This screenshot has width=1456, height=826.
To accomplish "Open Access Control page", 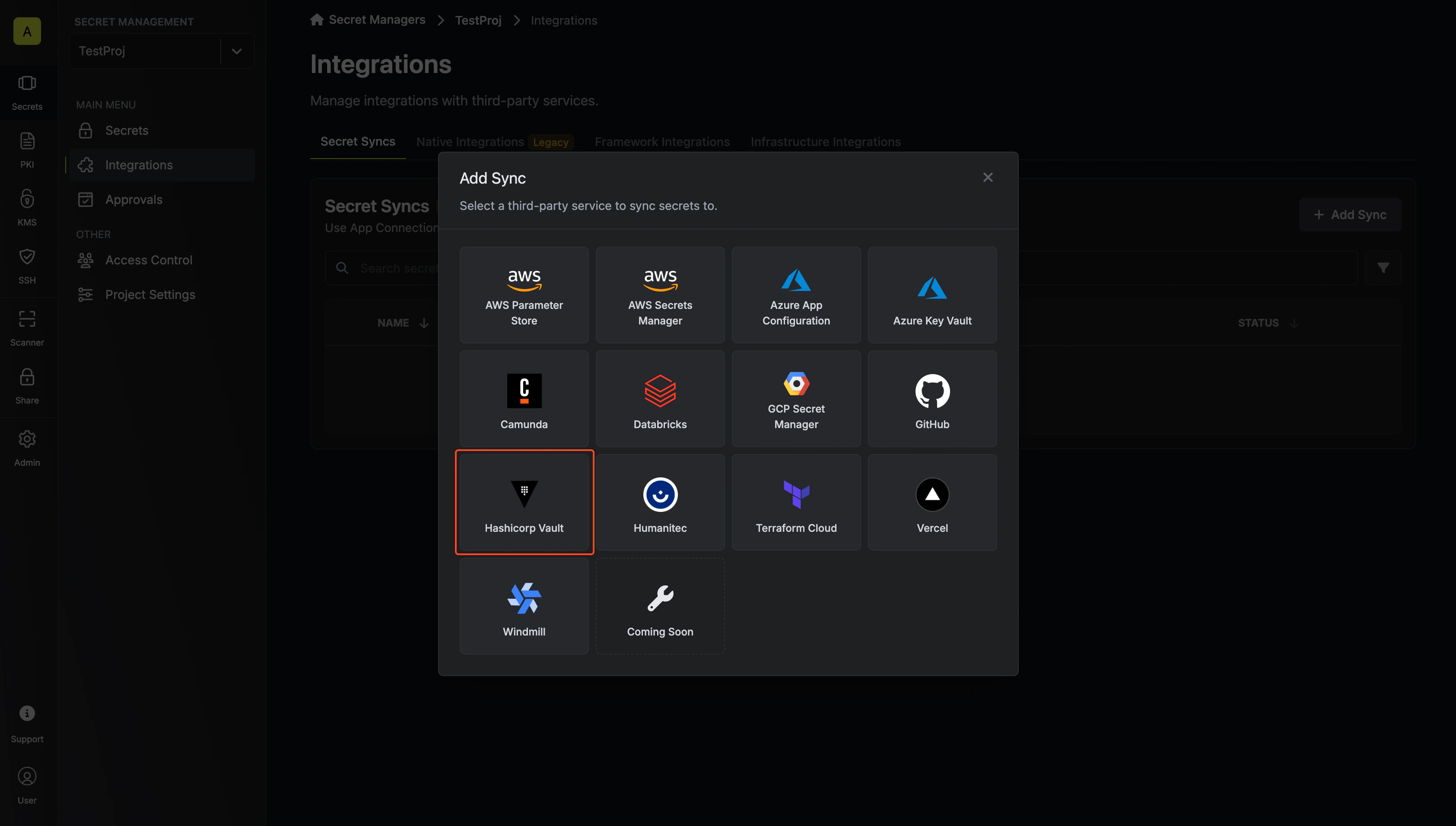I will coord(162,260).
